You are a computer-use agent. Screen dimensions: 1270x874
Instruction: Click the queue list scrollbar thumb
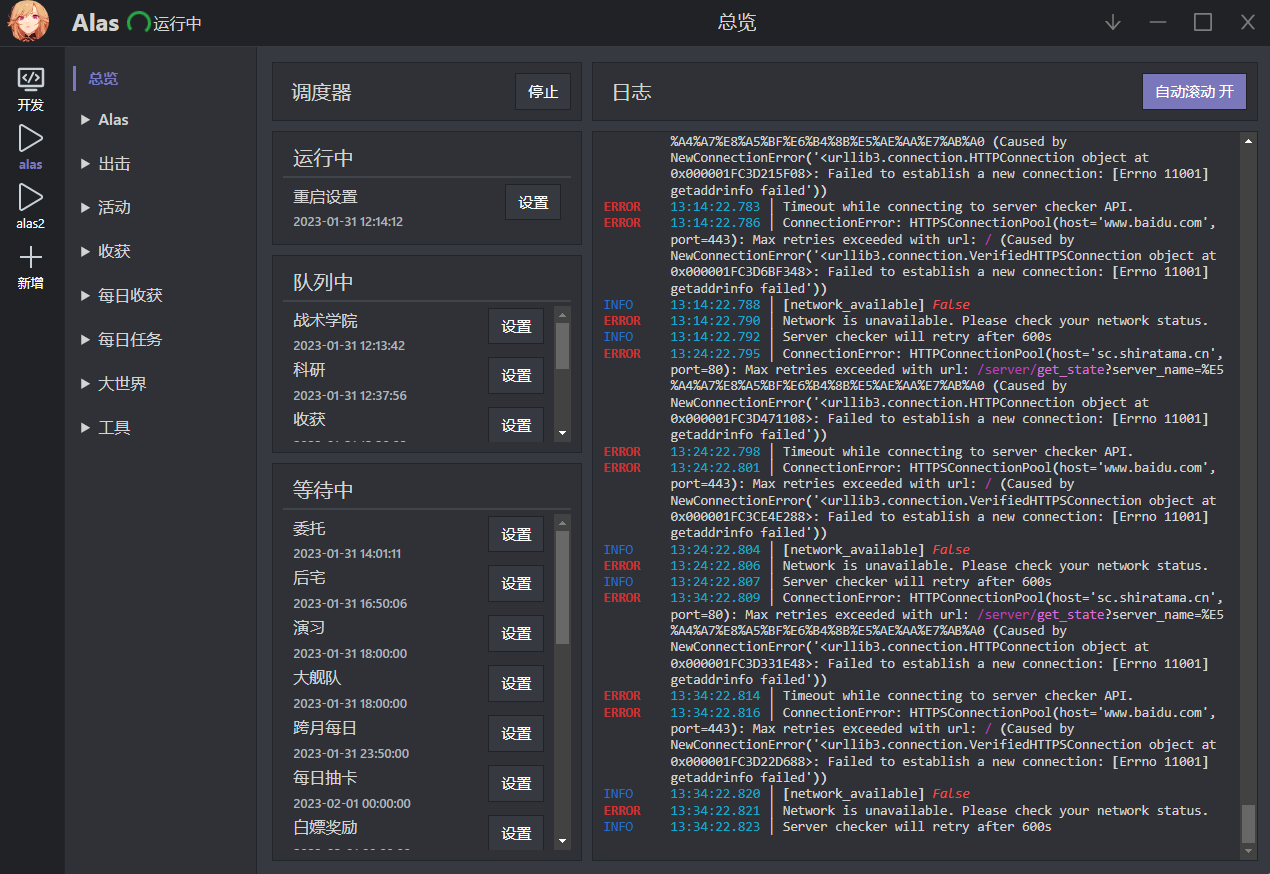click(x=562, y=346)
